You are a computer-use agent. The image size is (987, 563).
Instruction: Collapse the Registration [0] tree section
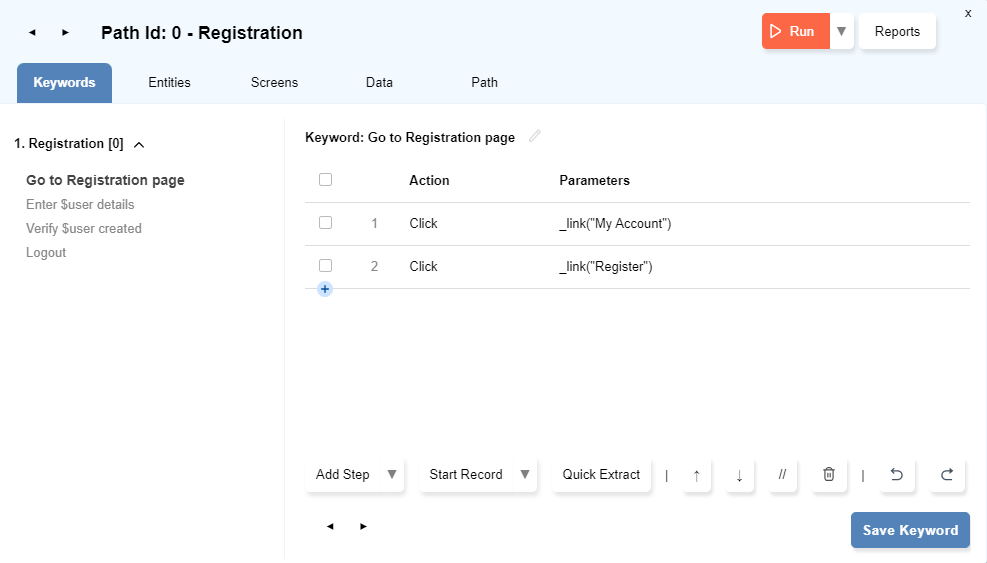click(139, 144)
